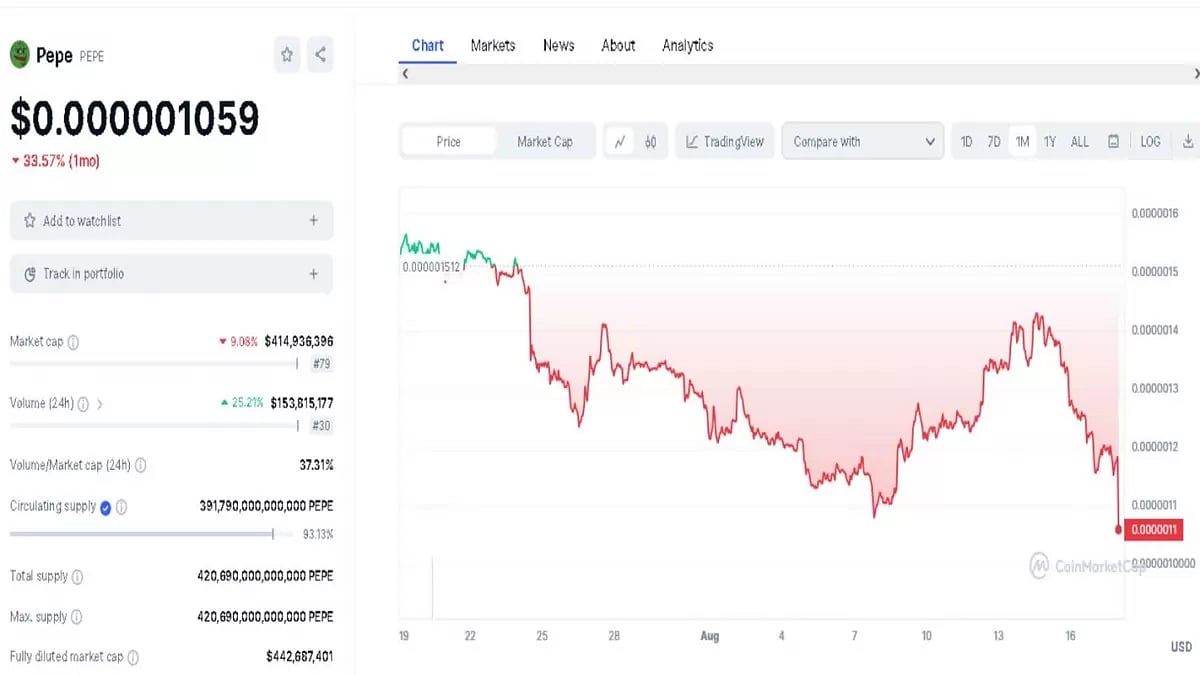This screenshot has width=1200, height=675.
Task: Click Add to watchlist
Action: click(x=171, y=220)
